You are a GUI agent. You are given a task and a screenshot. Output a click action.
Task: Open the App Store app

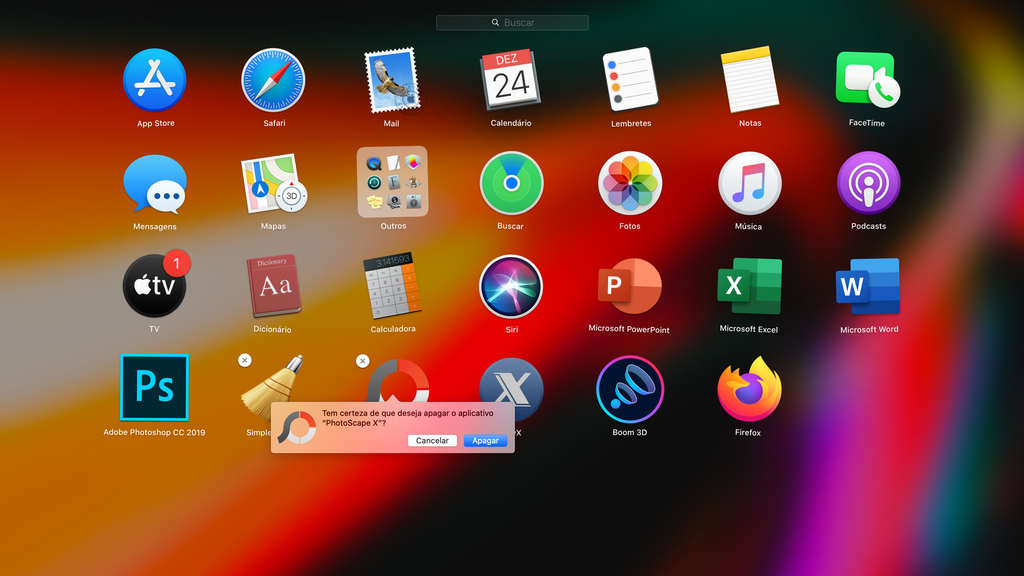pos(155,80)
